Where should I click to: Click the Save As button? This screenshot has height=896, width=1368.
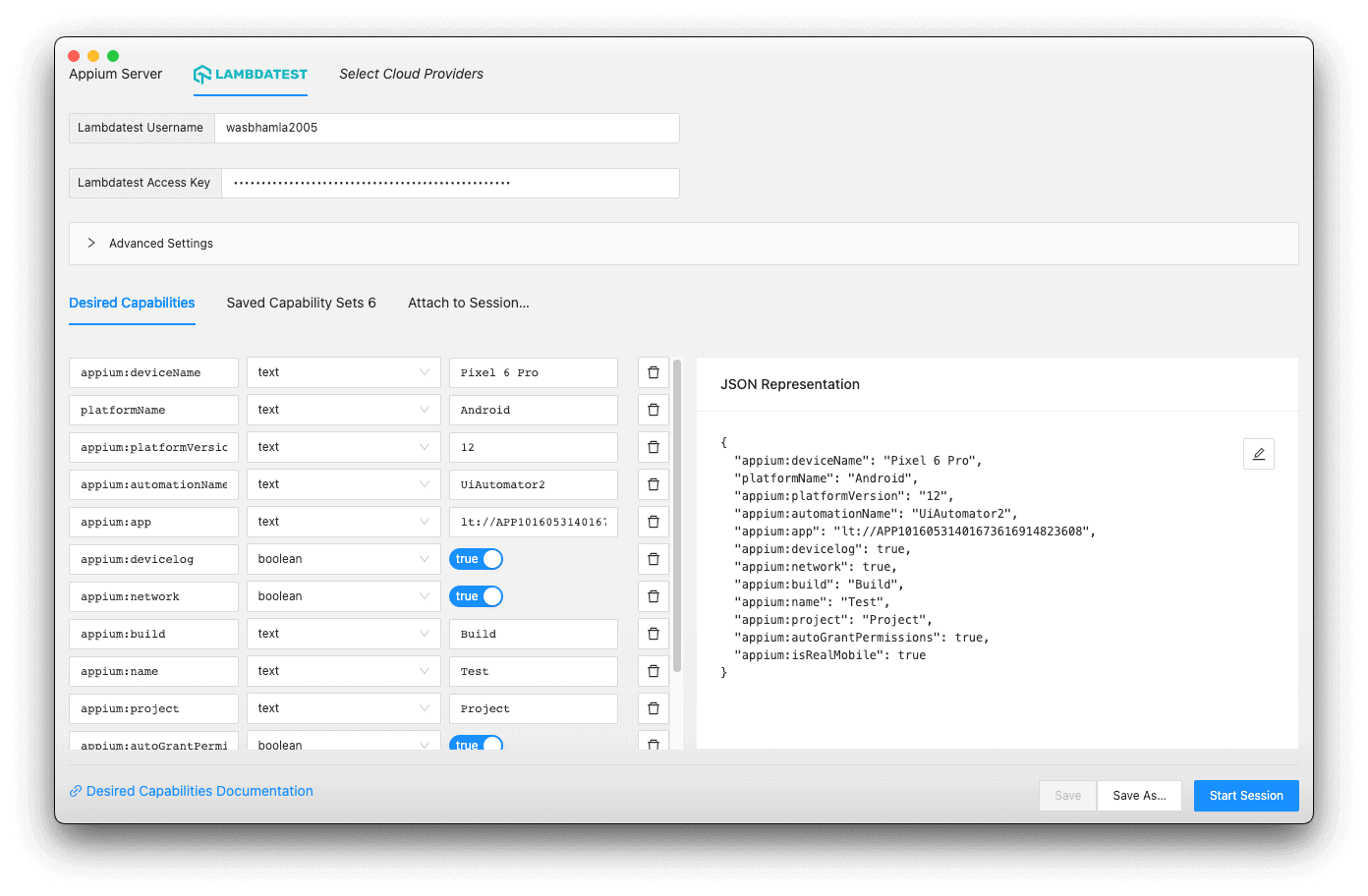click(1139, 795)
